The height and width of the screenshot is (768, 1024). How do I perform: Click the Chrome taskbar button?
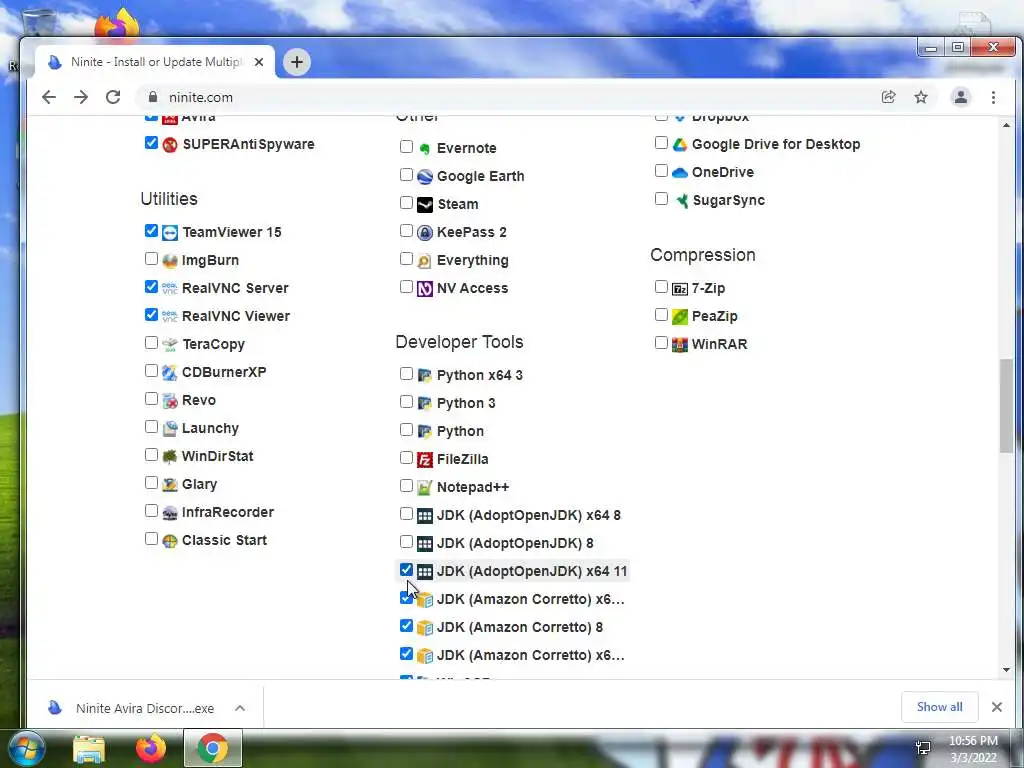(213, 748)
